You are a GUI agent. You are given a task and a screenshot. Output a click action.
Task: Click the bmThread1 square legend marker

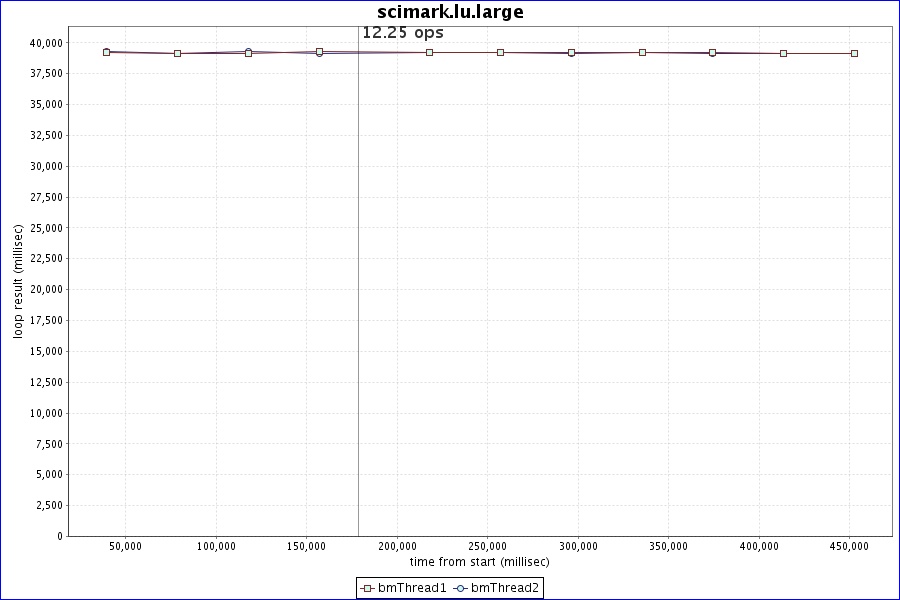[368, 588]
